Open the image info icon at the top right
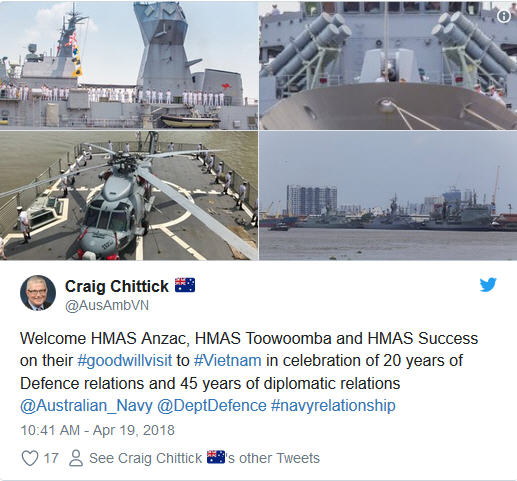 (x=504, y=16)
